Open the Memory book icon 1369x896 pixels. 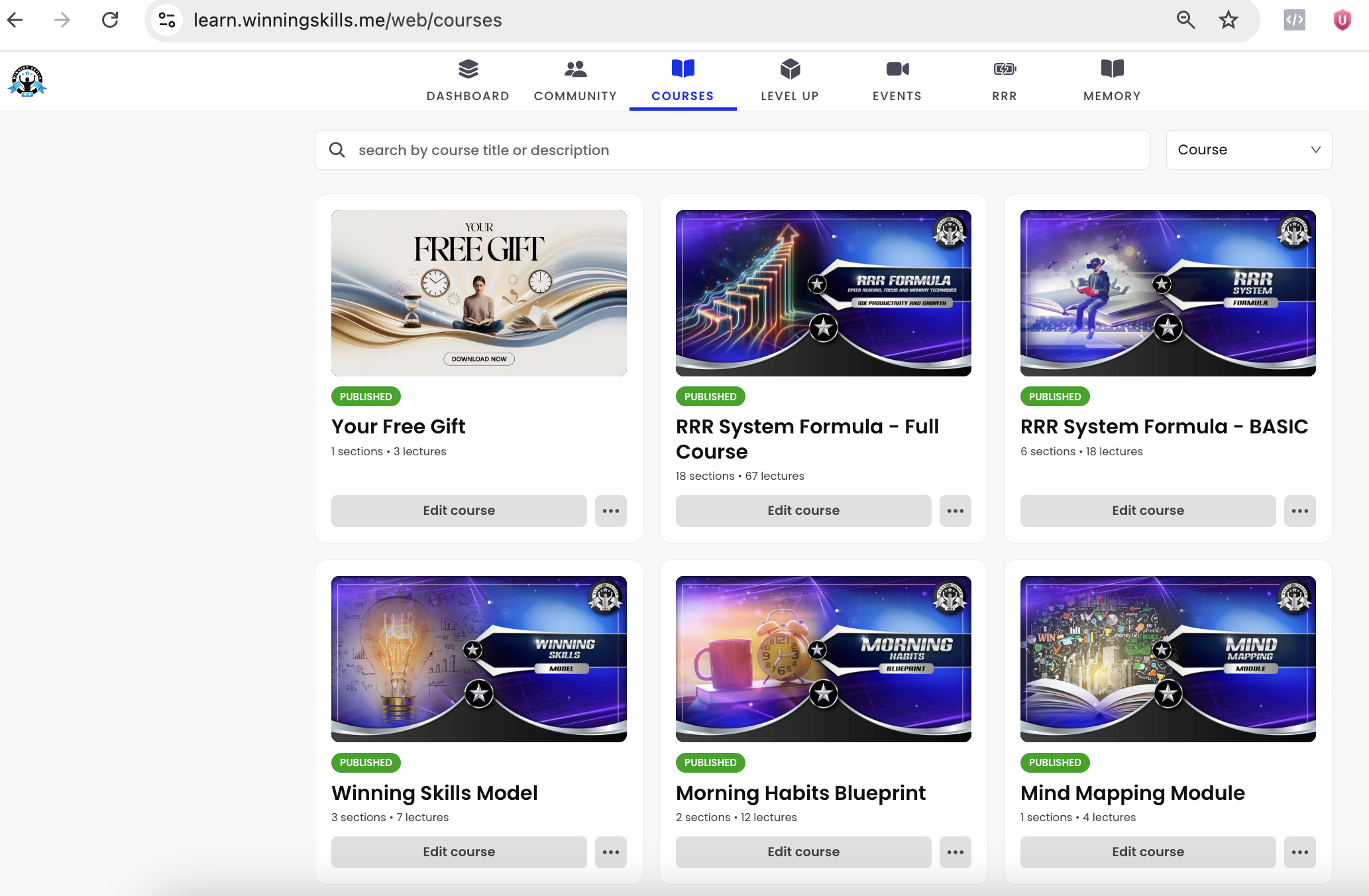[x=1112, y=69]
